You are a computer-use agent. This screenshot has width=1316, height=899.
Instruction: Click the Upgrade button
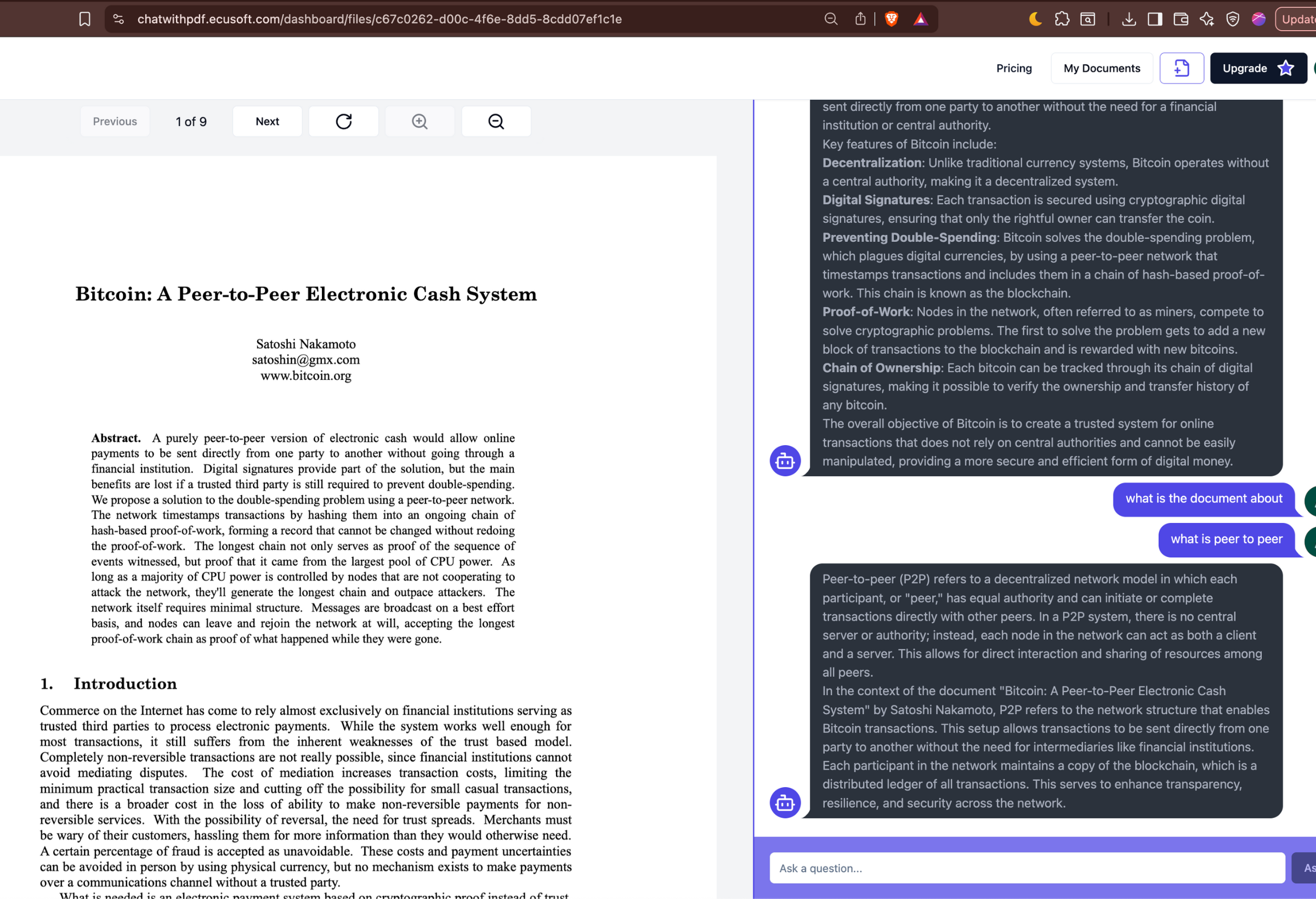click(1258, 68)
